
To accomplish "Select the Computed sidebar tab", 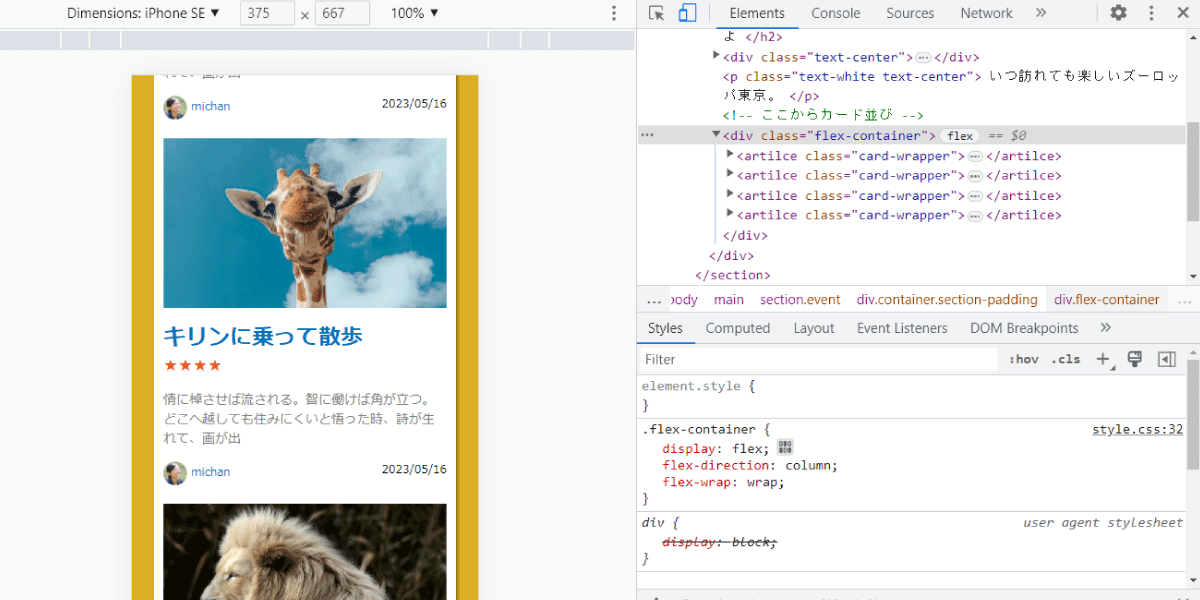I will (x=738, y=328).
